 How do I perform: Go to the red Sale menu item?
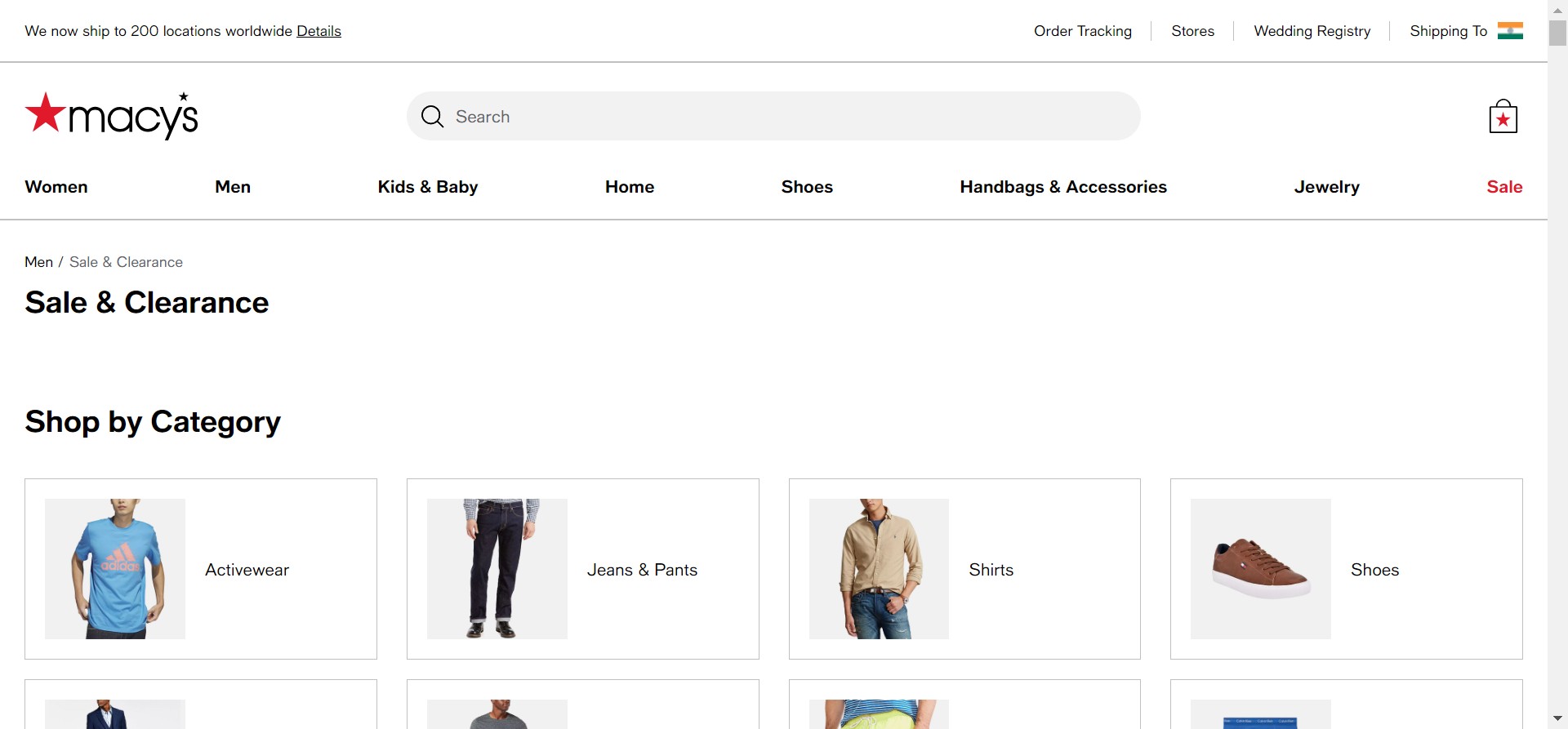[x=1503, y=187]
